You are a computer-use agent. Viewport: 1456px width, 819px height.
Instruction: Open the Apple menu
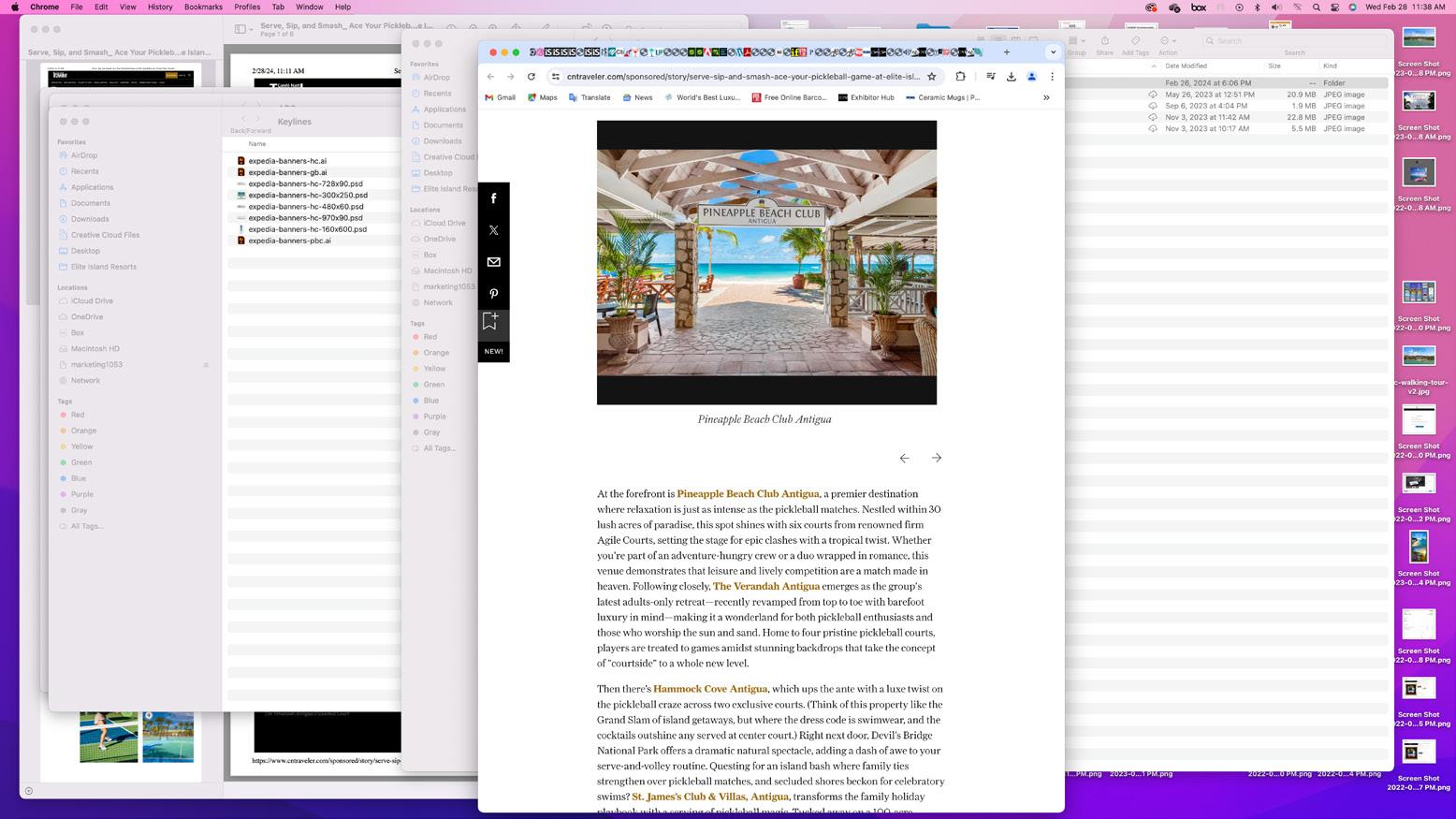[15, 7]
